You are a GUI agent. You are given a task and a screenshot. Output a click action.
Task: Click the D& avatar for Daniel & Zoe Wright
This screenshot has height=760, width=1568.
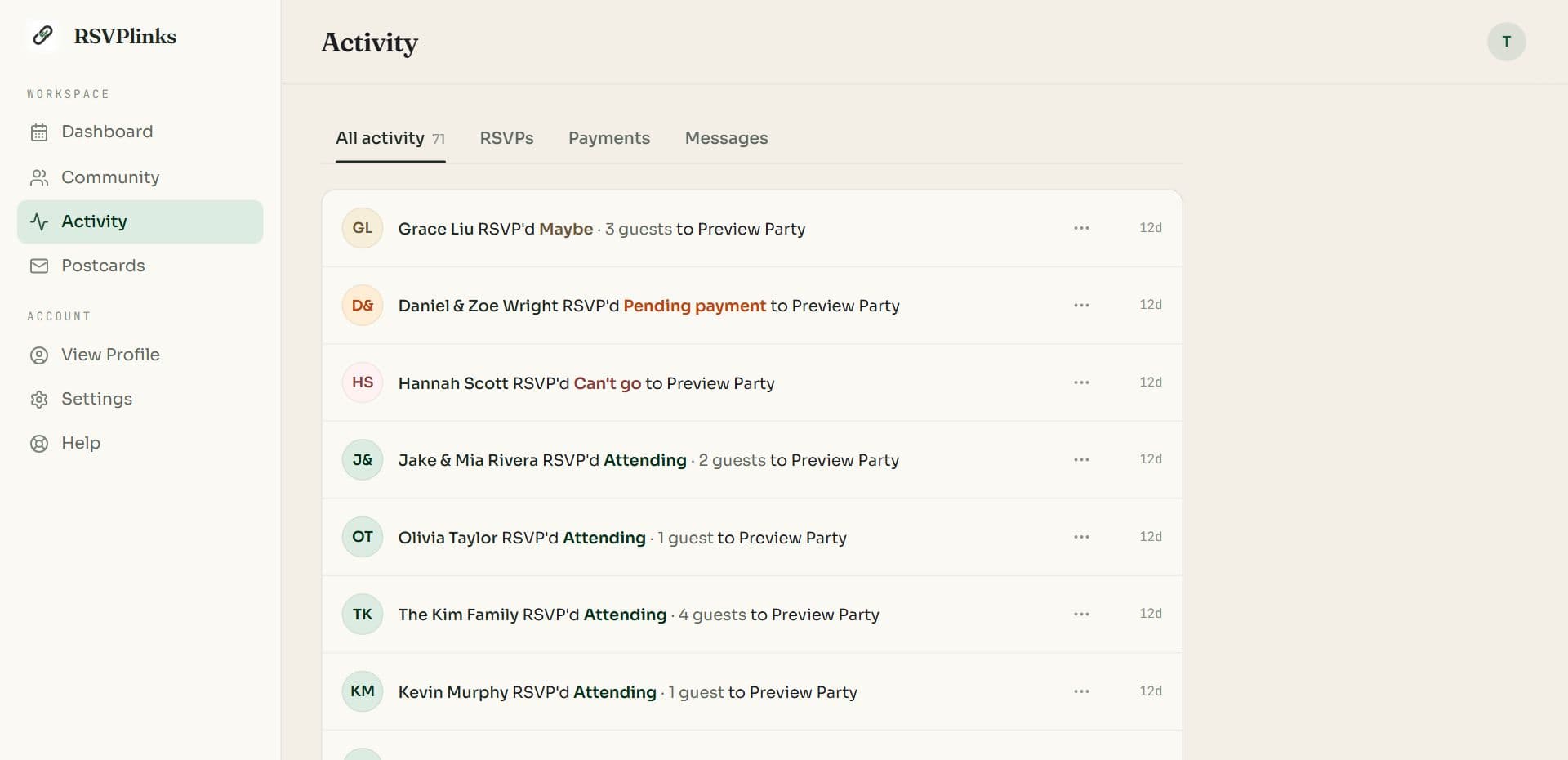click(363, 306)
